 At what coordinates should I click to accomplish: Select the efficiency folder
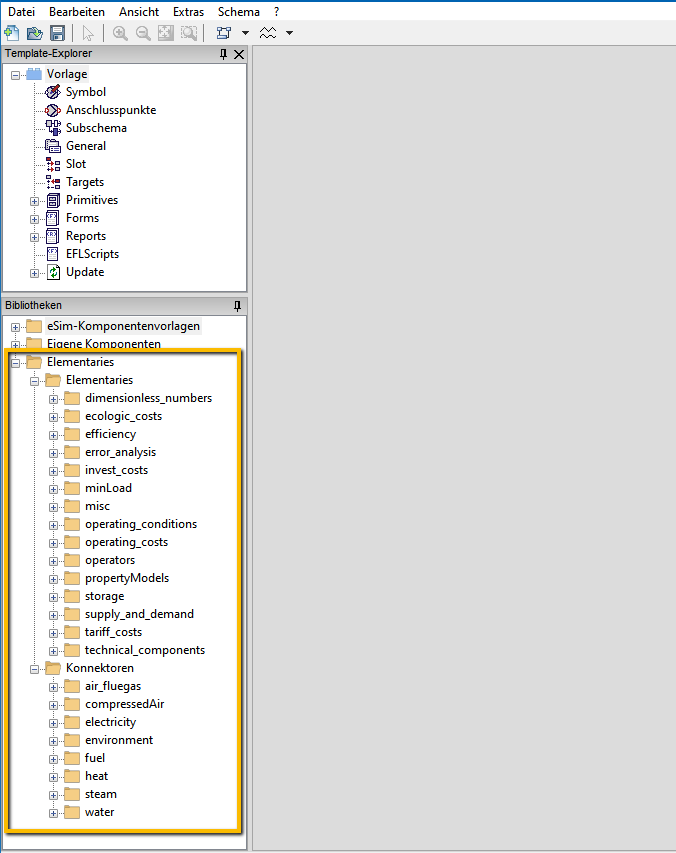(110, 434)
